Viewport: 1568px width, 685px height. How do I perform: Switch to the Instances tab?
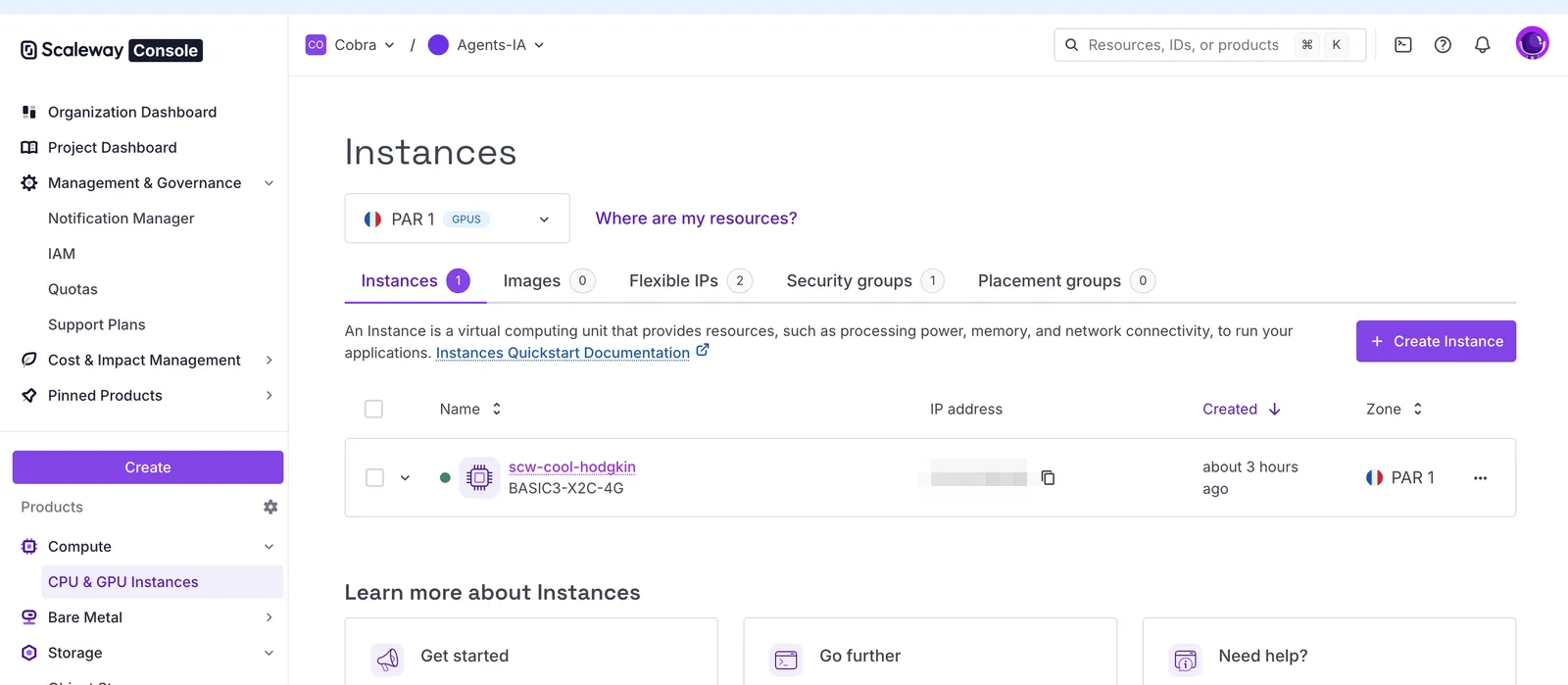pyautogui.click(x=416, y=281)
